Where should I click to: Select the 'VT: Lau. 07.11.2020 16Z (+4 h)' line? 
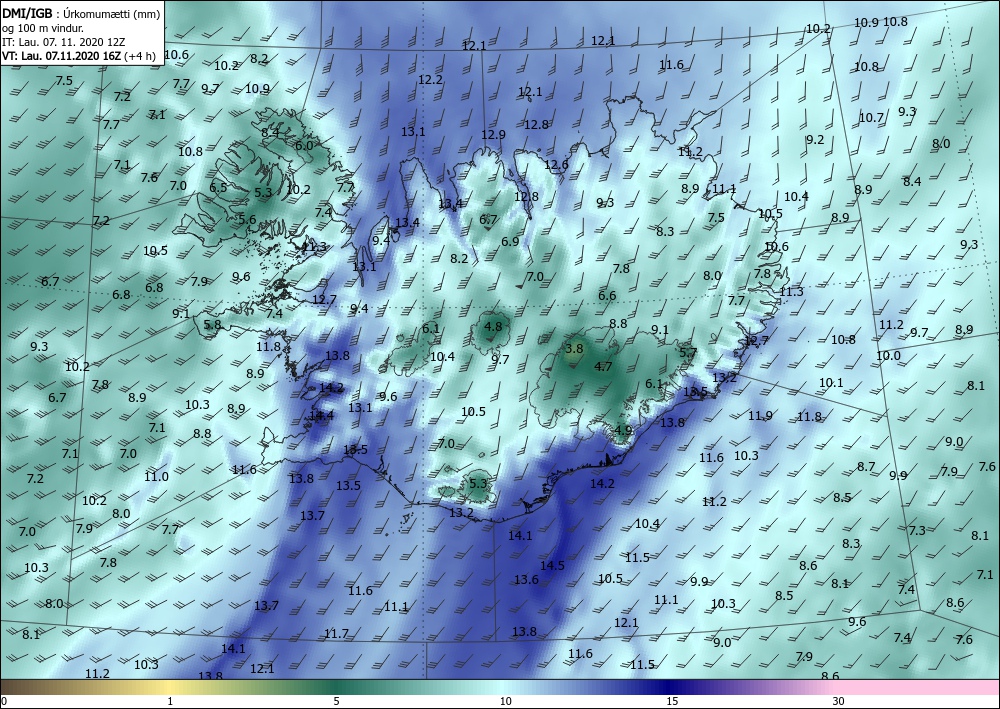coord(78,56)
